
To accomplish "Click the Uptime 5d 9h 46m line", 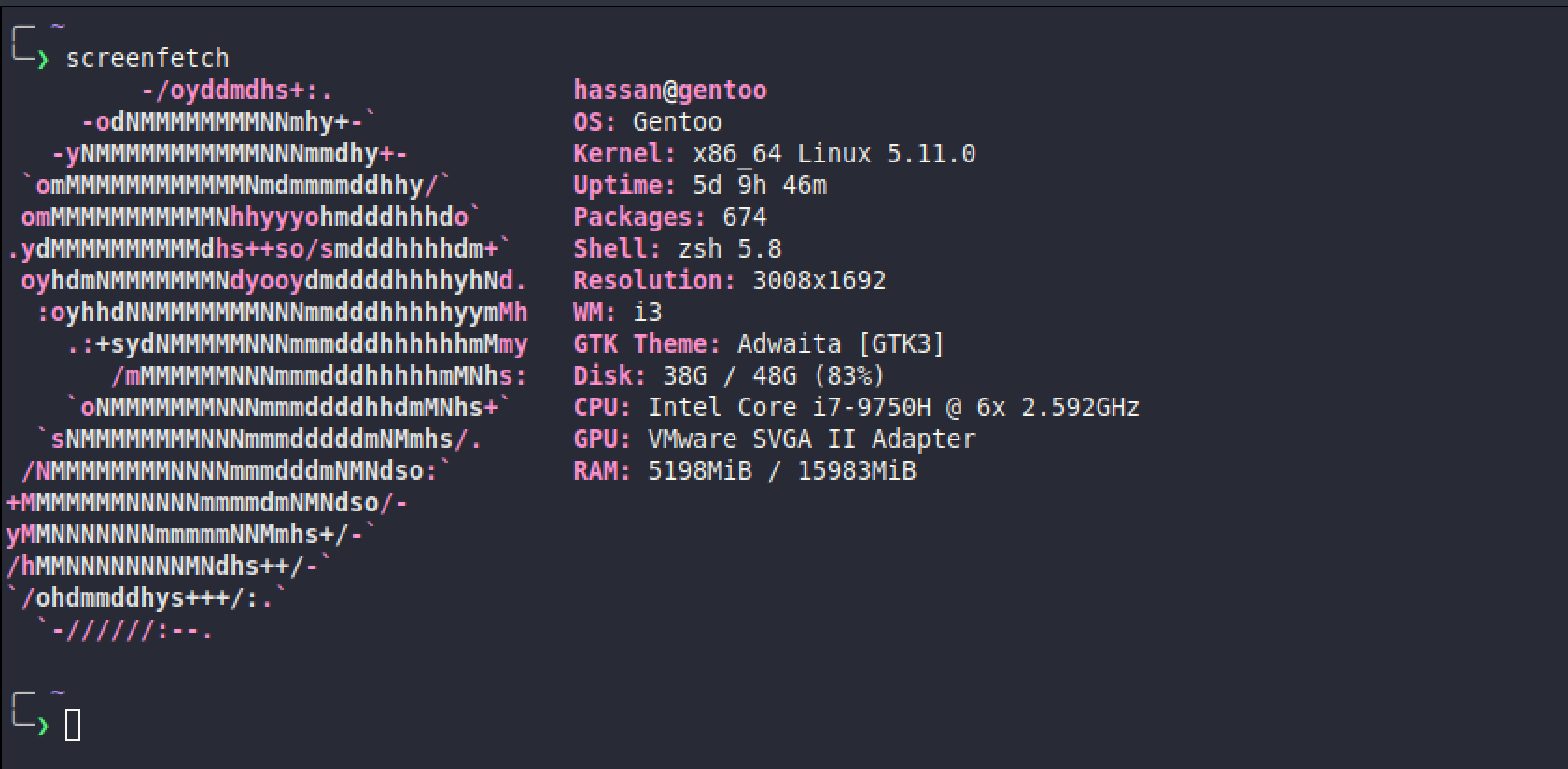I will pos(699,186).
